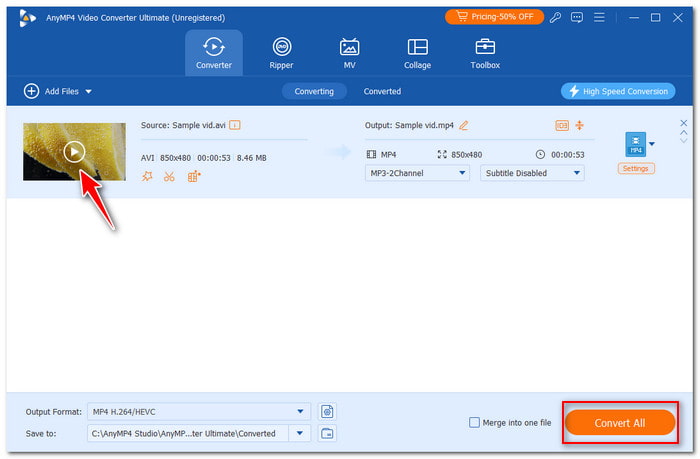Expand the Add Files dropdown arrow
Viewport: 700px width, 459px height.
(x=88, y=92)
